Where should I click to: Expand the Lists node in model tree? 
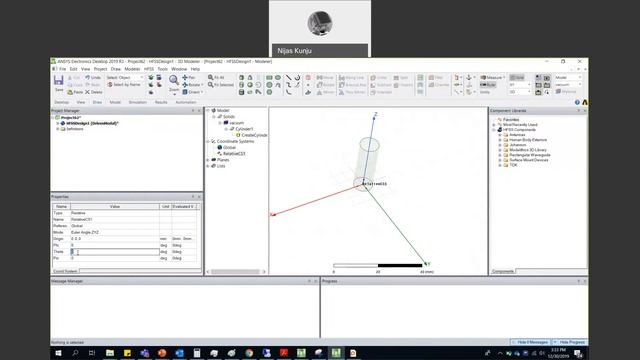click(x=208, y=166)
